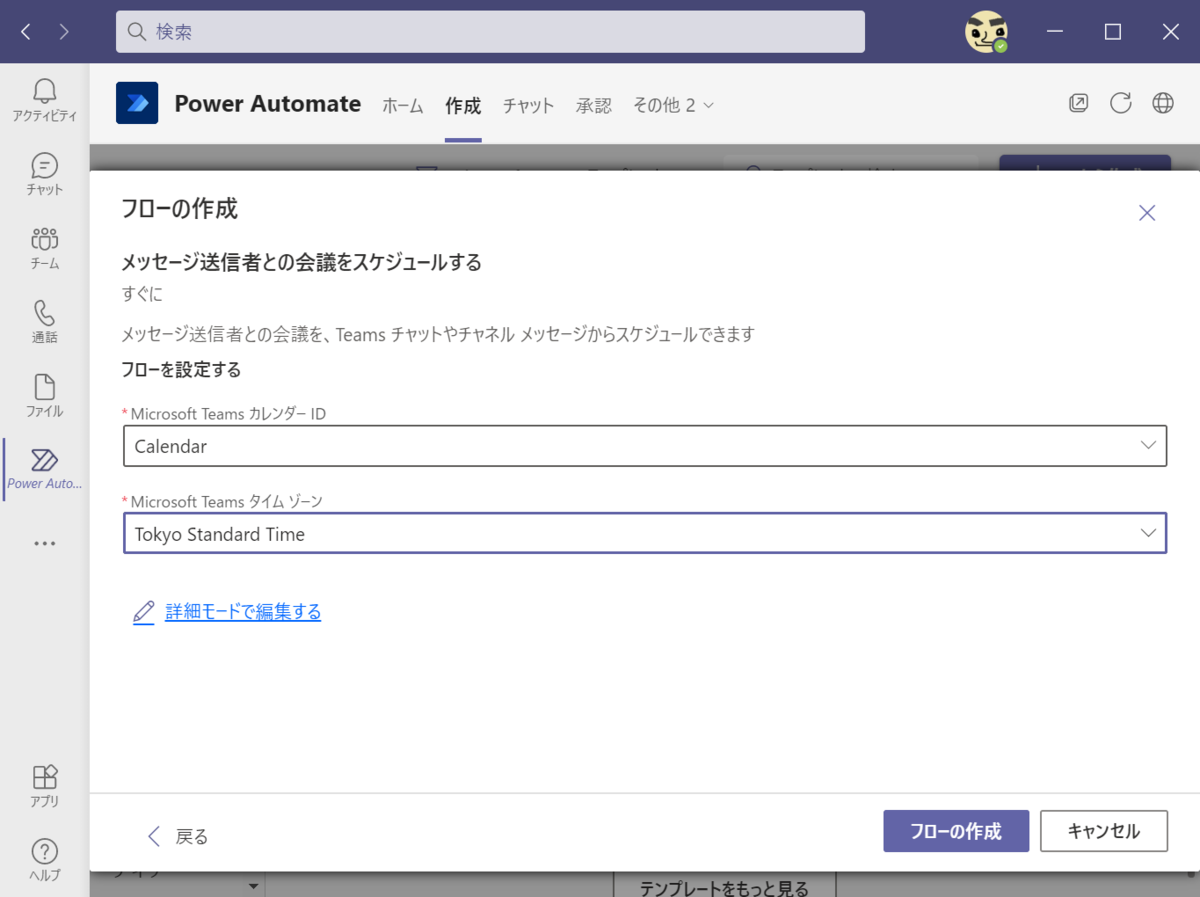Screen dimensions: 1200x897
Task: Open Apps (アプリ) store in sidebar
Action: (x=44, y=786)
